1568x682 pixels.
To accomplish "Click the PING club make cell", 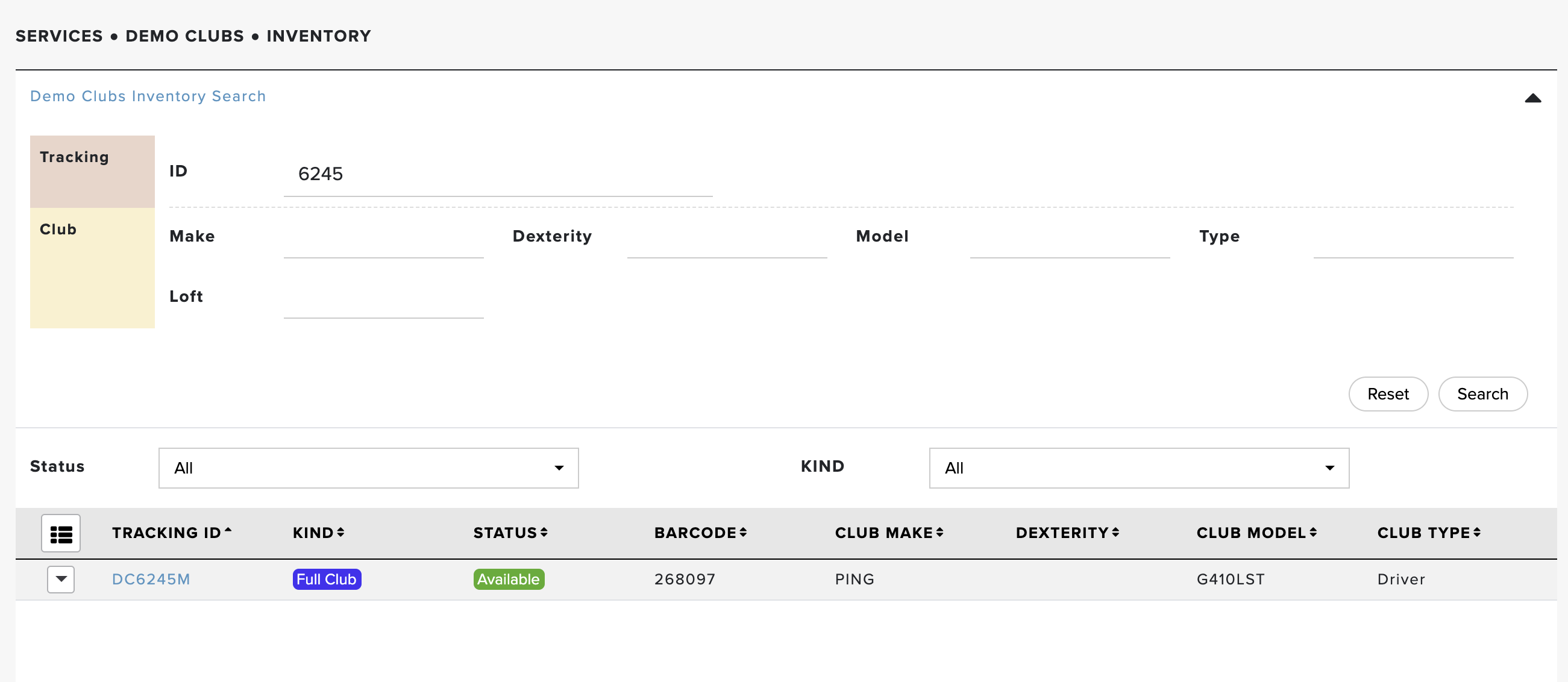I will click(x=855, y=579).
